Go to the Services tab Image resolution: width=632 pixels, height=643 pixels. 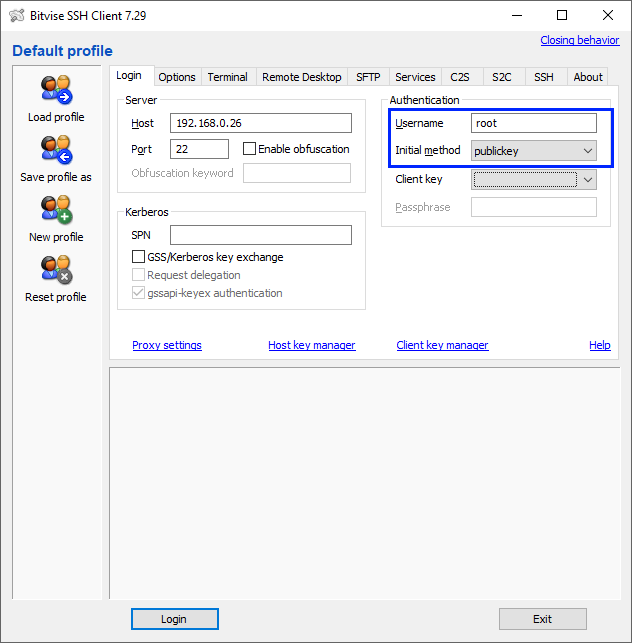click(415, 77)
